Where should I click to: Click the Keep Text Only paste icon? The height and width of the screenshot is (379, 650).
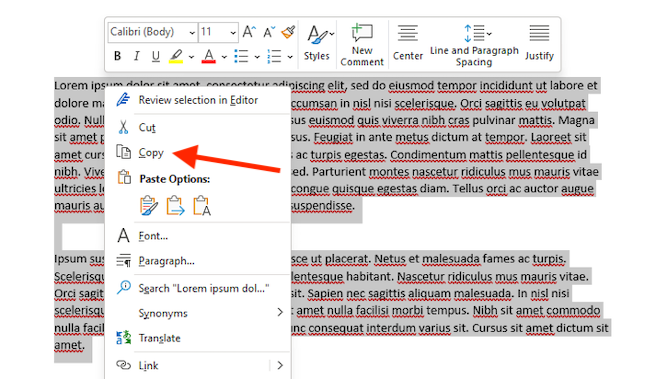pyautogui.click(x=202, y=206)
